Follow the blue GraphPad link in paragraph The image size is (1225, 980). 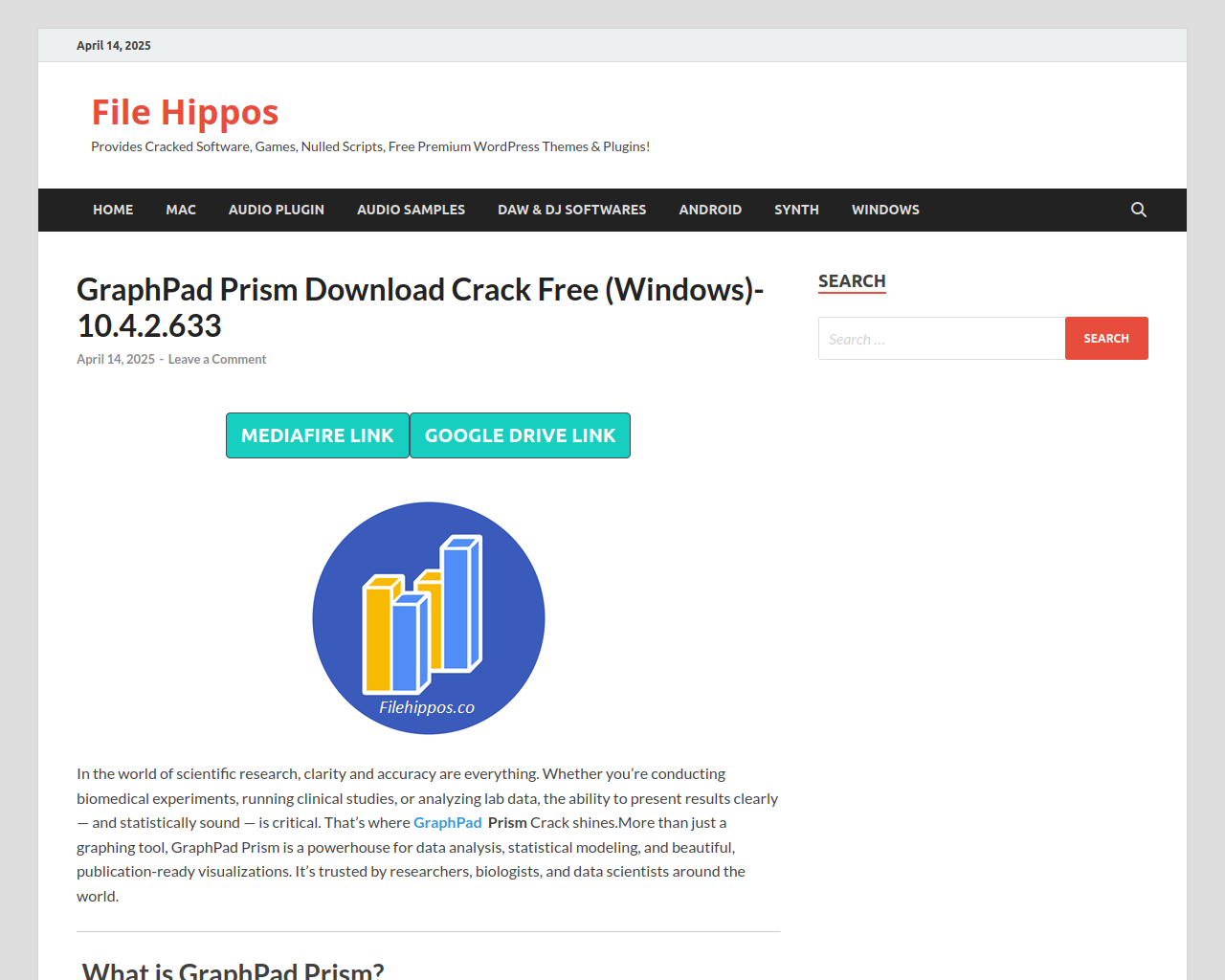[448, 823]
